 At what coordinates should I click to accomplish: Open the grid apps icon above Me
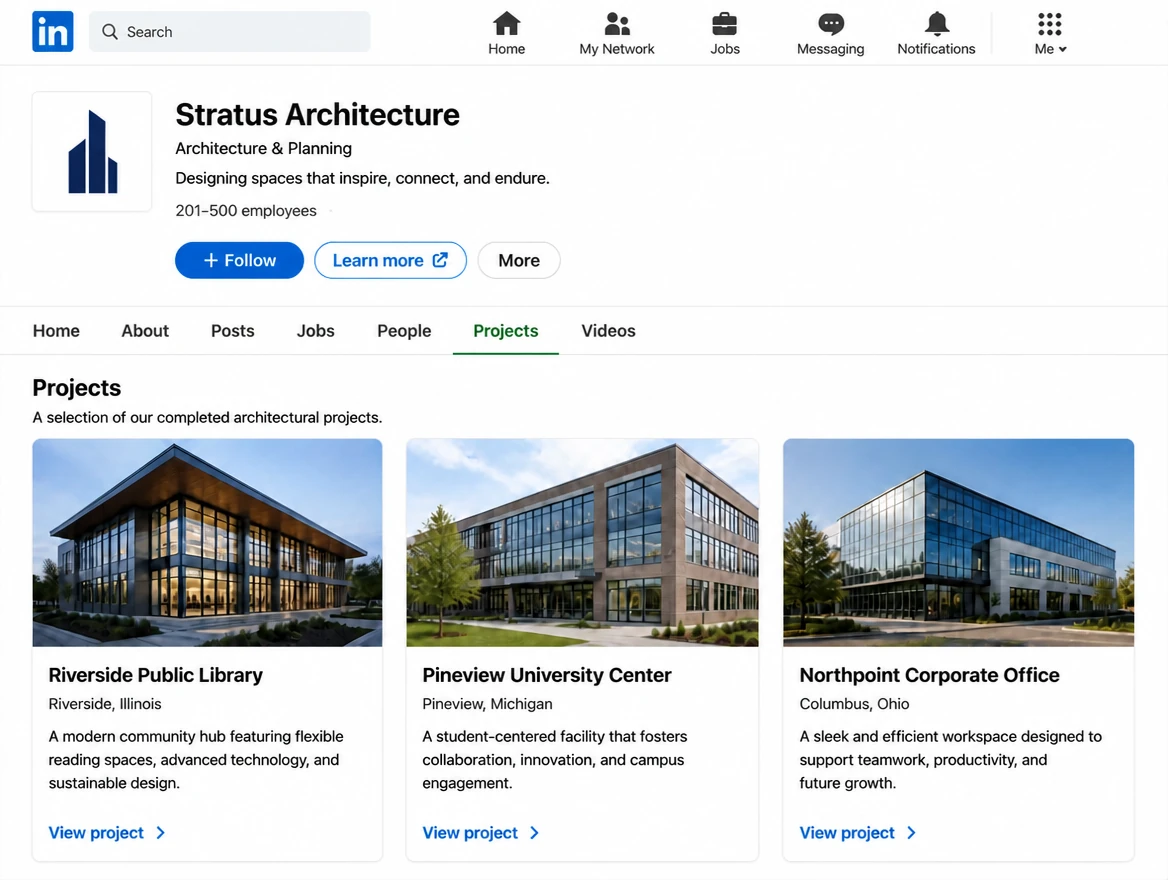coord(1050,24)
